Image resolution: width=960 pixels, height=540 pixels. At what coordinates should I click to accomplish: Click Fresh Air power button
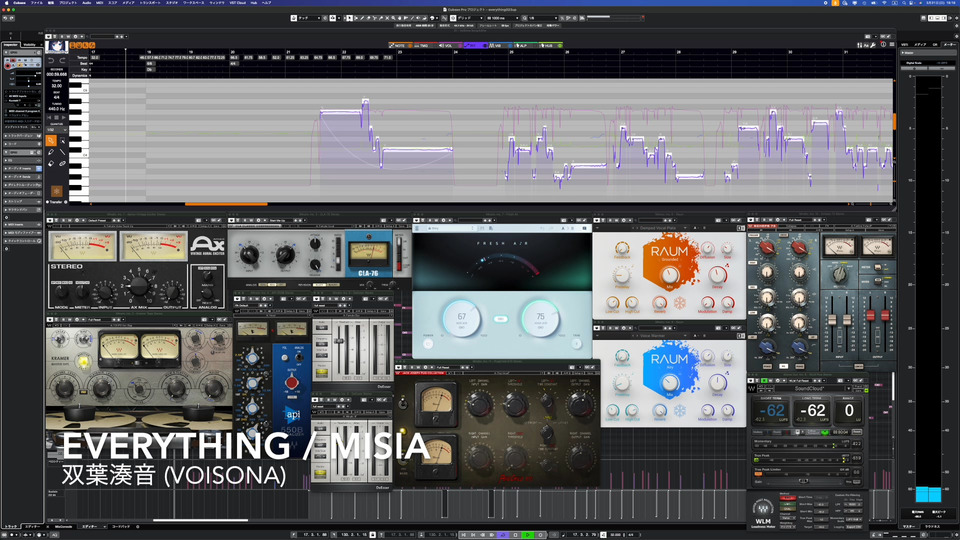429,343
